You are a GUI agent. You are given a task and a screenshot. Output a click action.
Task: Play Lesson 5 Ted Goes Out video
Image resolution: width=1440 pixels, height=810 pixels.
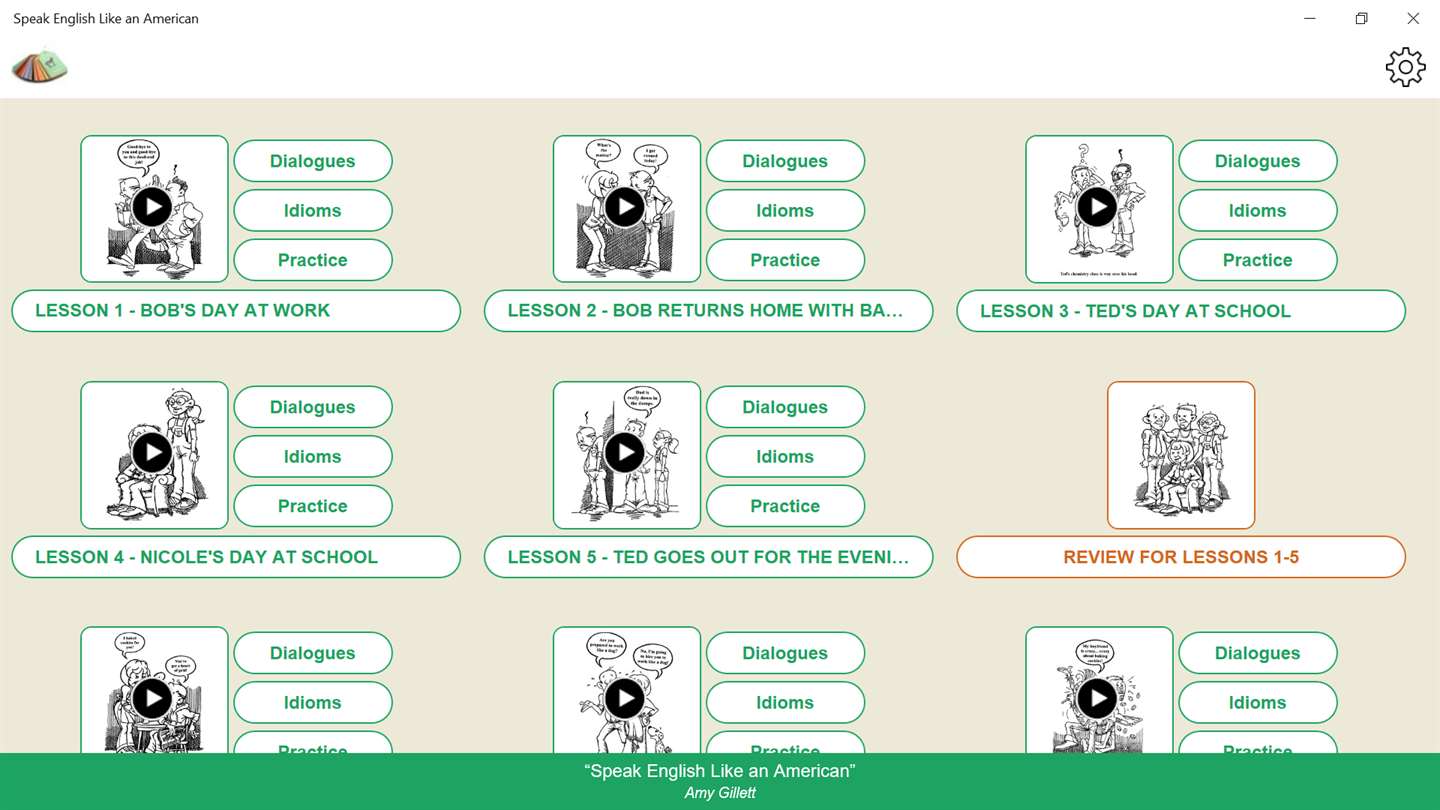click(625, 453)
